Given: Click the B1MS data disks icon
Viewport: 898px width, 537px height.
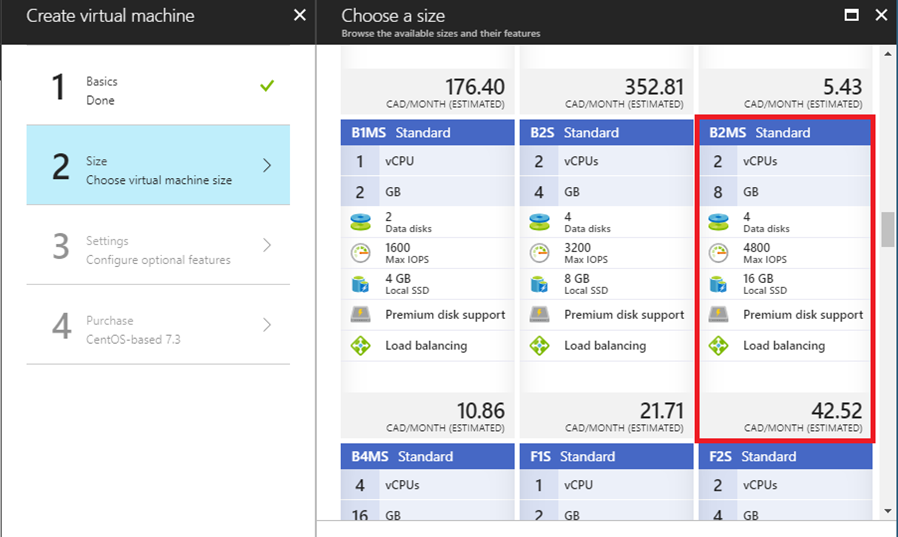Looking at the screenshot, I should [x=360, y=222].
